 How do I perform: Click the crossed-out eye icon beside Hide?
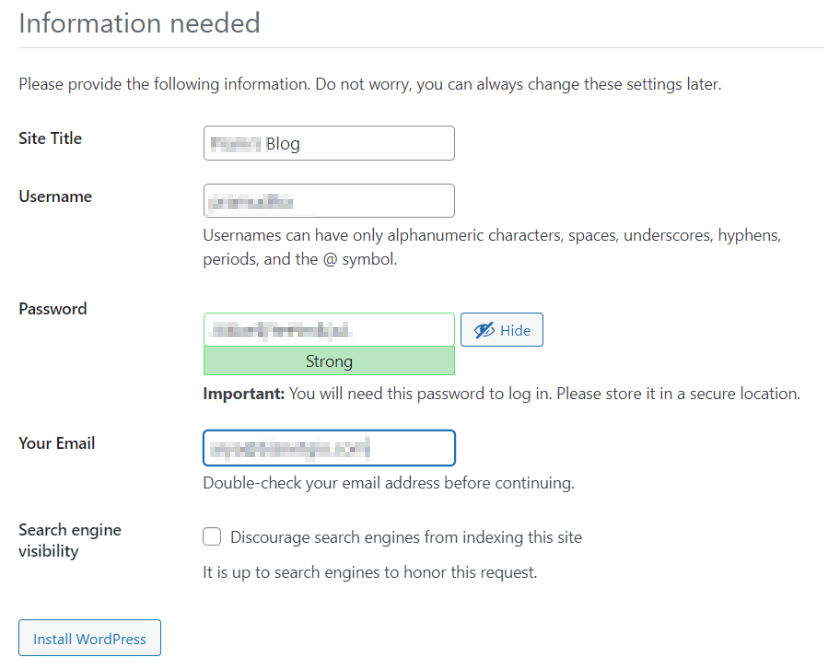(x=485, y=330)
